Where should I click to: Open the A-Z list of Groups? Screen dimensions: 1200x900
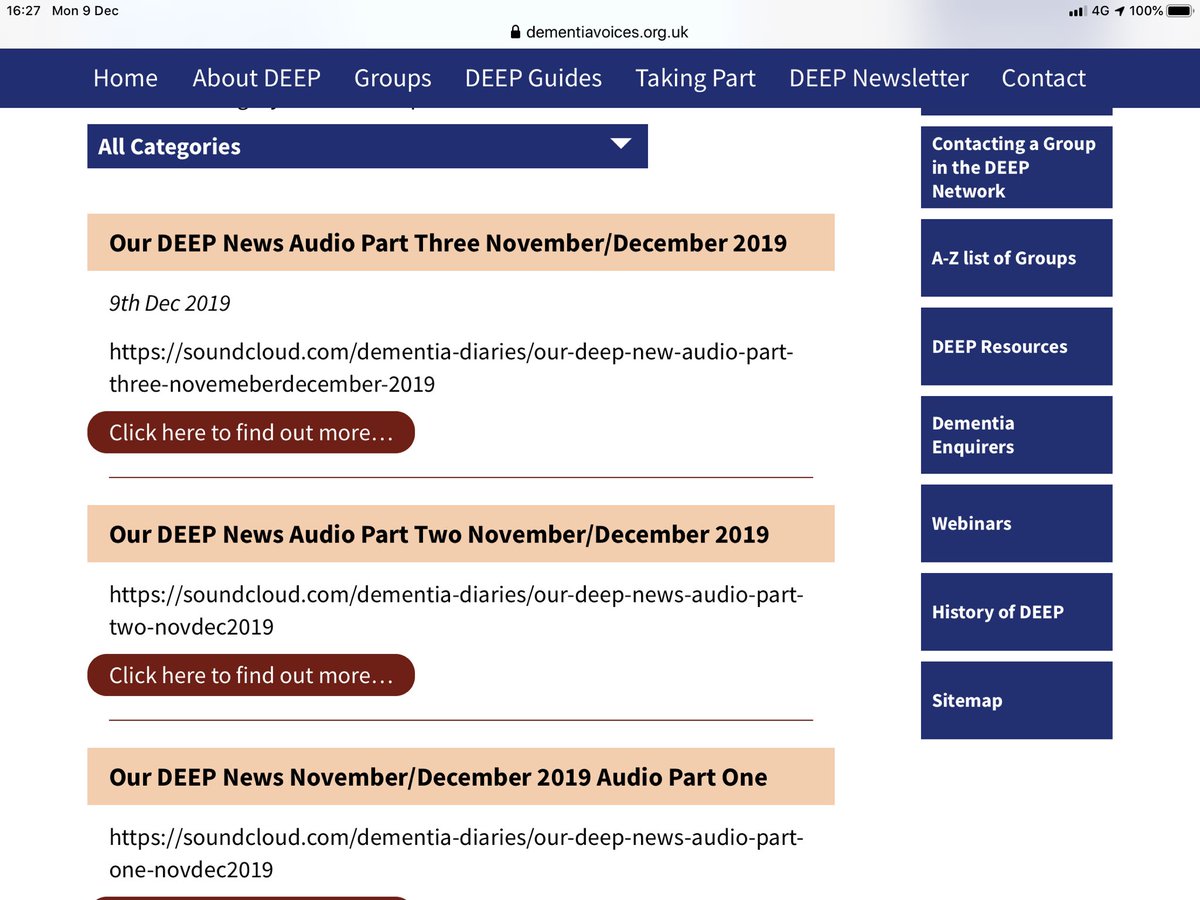point(1016,258)
